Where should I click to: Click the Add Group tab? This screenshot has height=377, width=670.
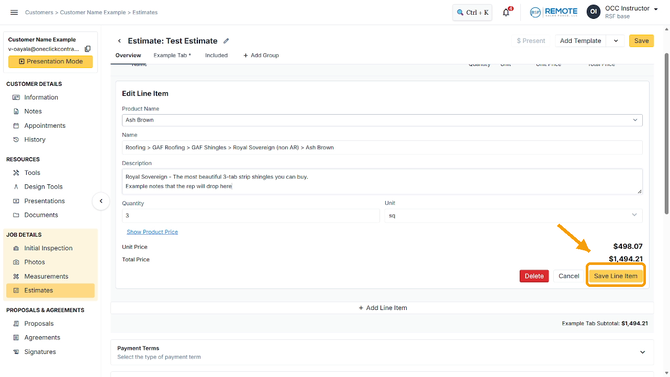coord(261,56)
